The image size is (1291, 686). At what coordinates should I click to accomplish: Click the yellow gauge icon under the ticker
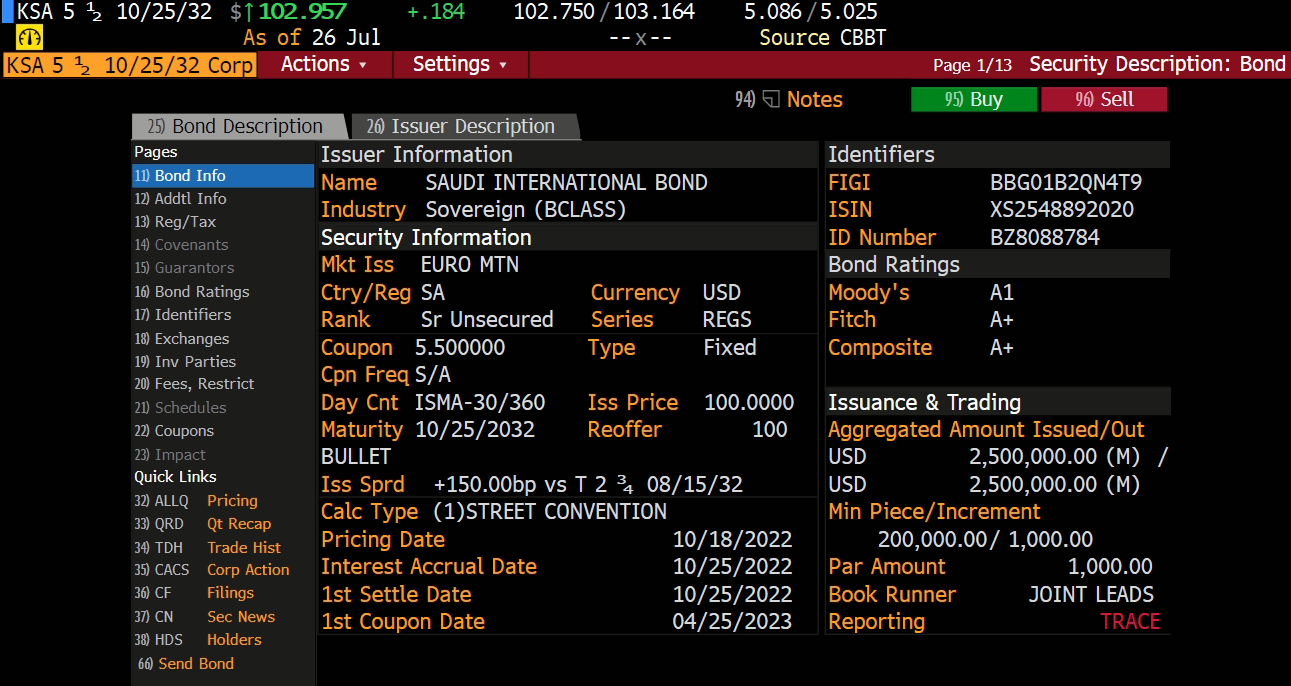click(30, 38)
